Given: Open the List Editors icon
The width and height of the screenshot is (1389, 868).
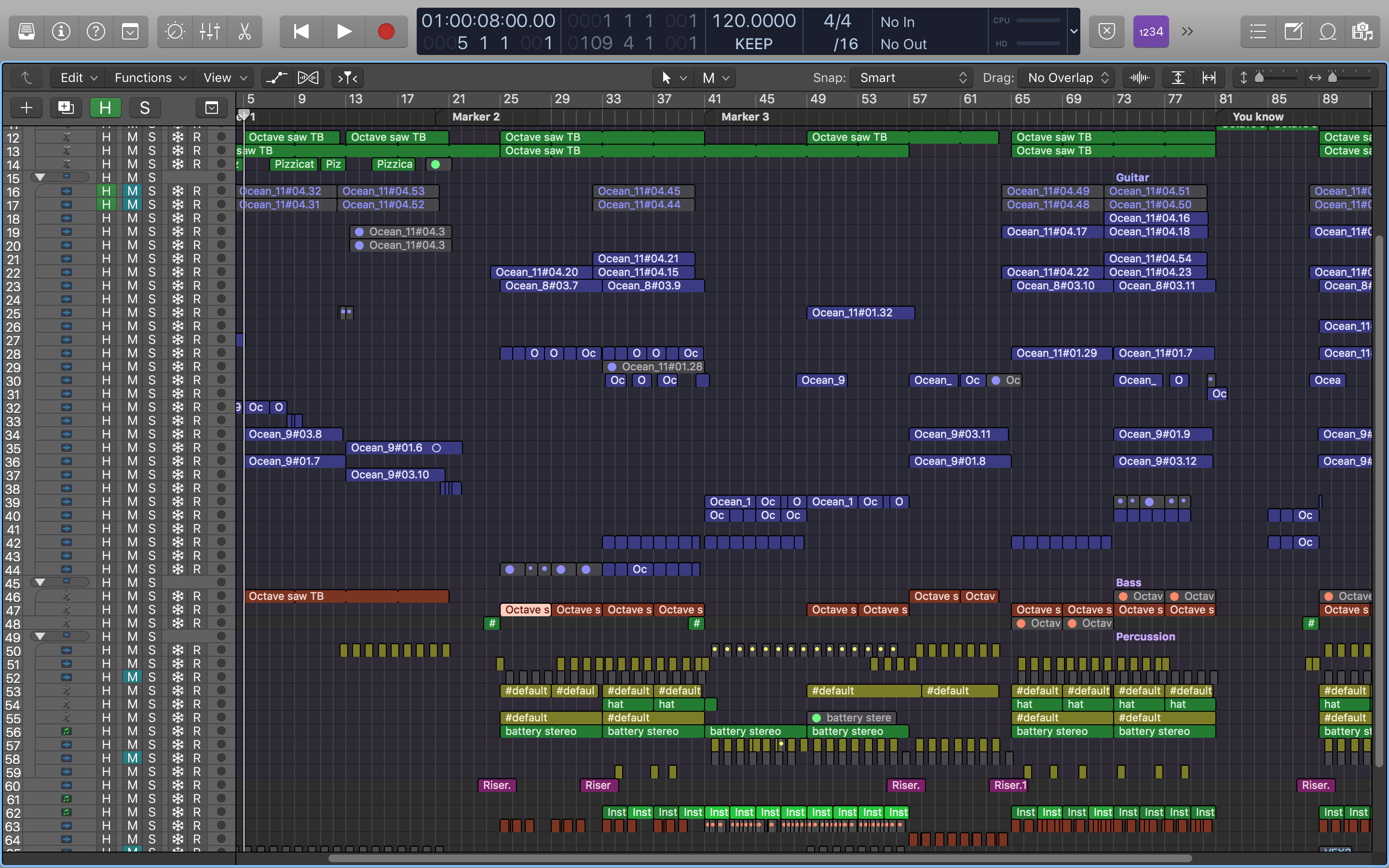Looking at the screenshot, I should pos(1258,31).
